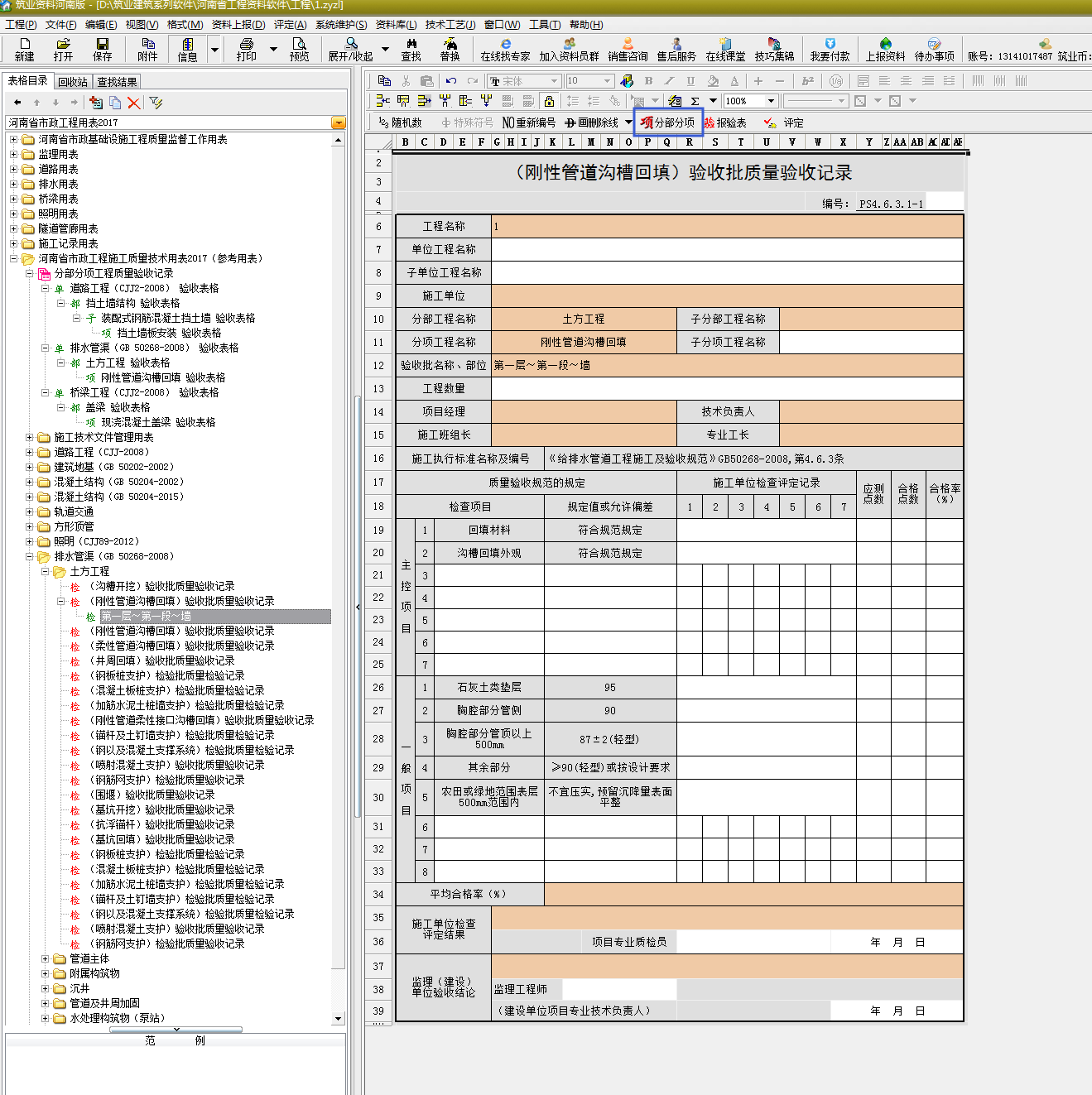Image resolution: width=1092 pixels, height=1095 pixels.
Task: Click the 工程名称 input cell containing 1
Action: coord(727,226)
